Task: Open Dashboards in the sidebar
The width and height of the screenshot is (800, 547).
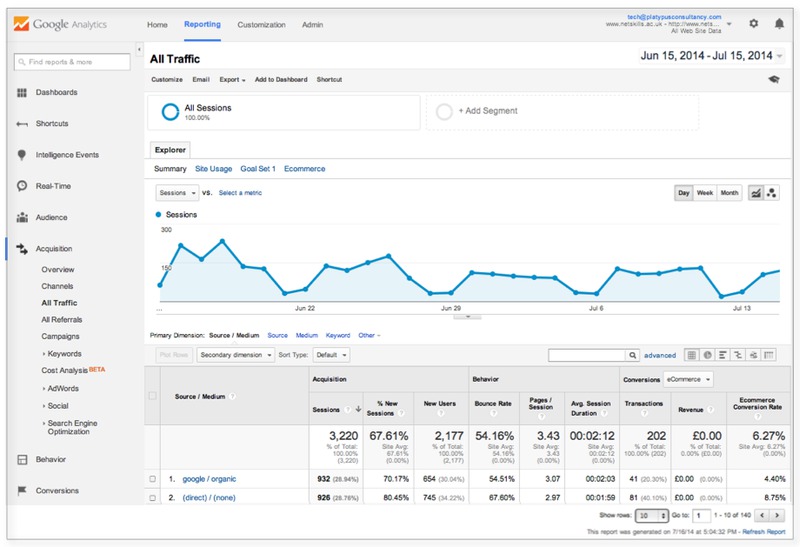Action: [56, 92]
